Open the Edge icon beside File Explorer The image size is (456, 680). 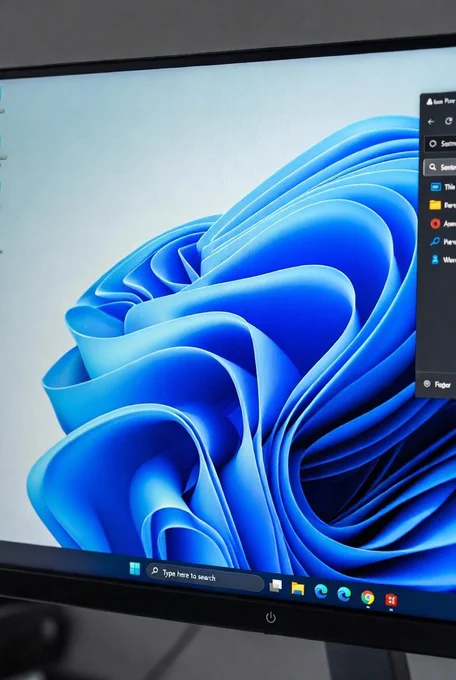click(x=321, y=591)
